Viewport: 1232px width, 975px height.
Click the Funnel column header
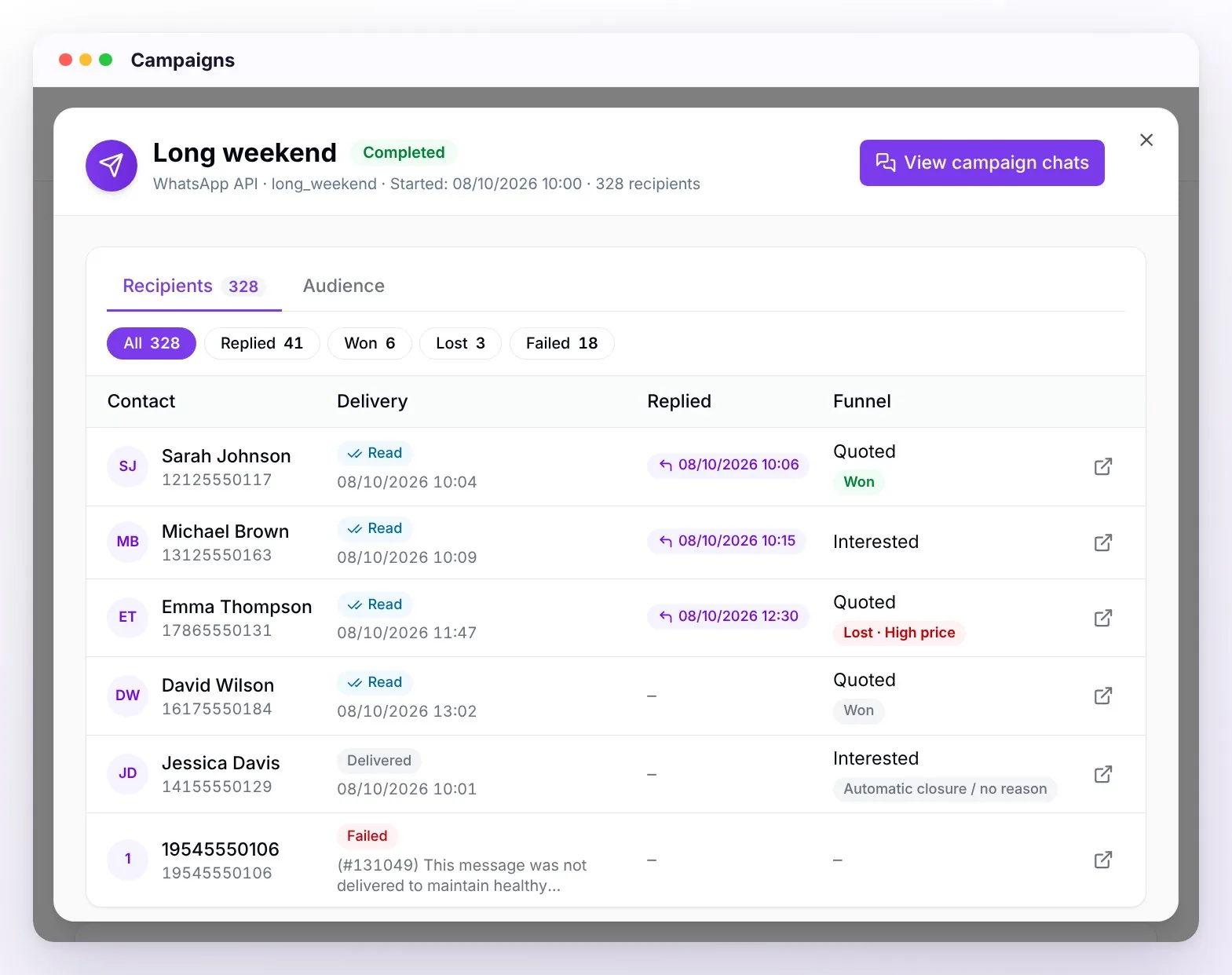(x=862, y=401)
